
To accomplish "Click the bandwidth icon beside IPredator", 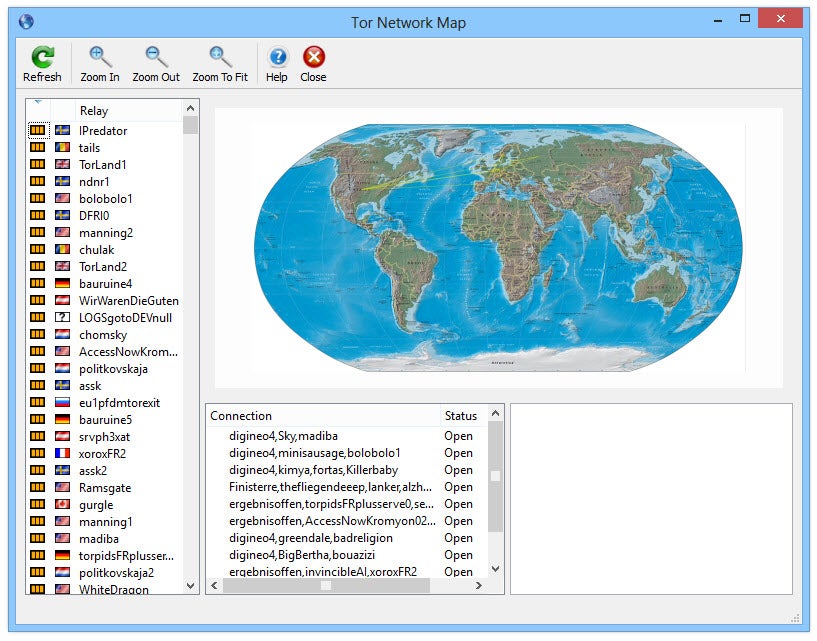I will [x=38, y=130].
